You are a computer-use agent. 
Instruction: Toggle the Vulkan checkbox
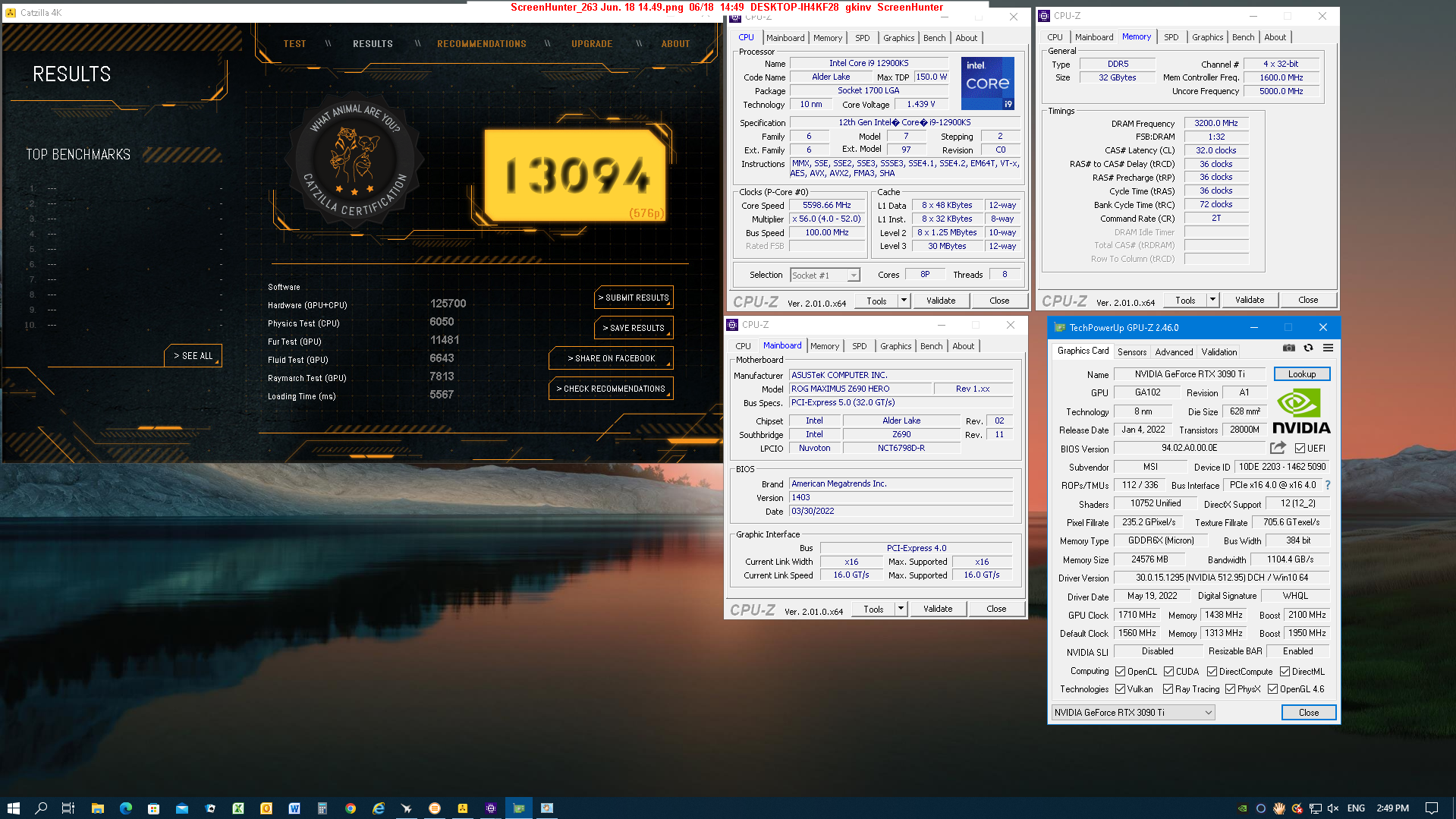(x=1120, y=689)
